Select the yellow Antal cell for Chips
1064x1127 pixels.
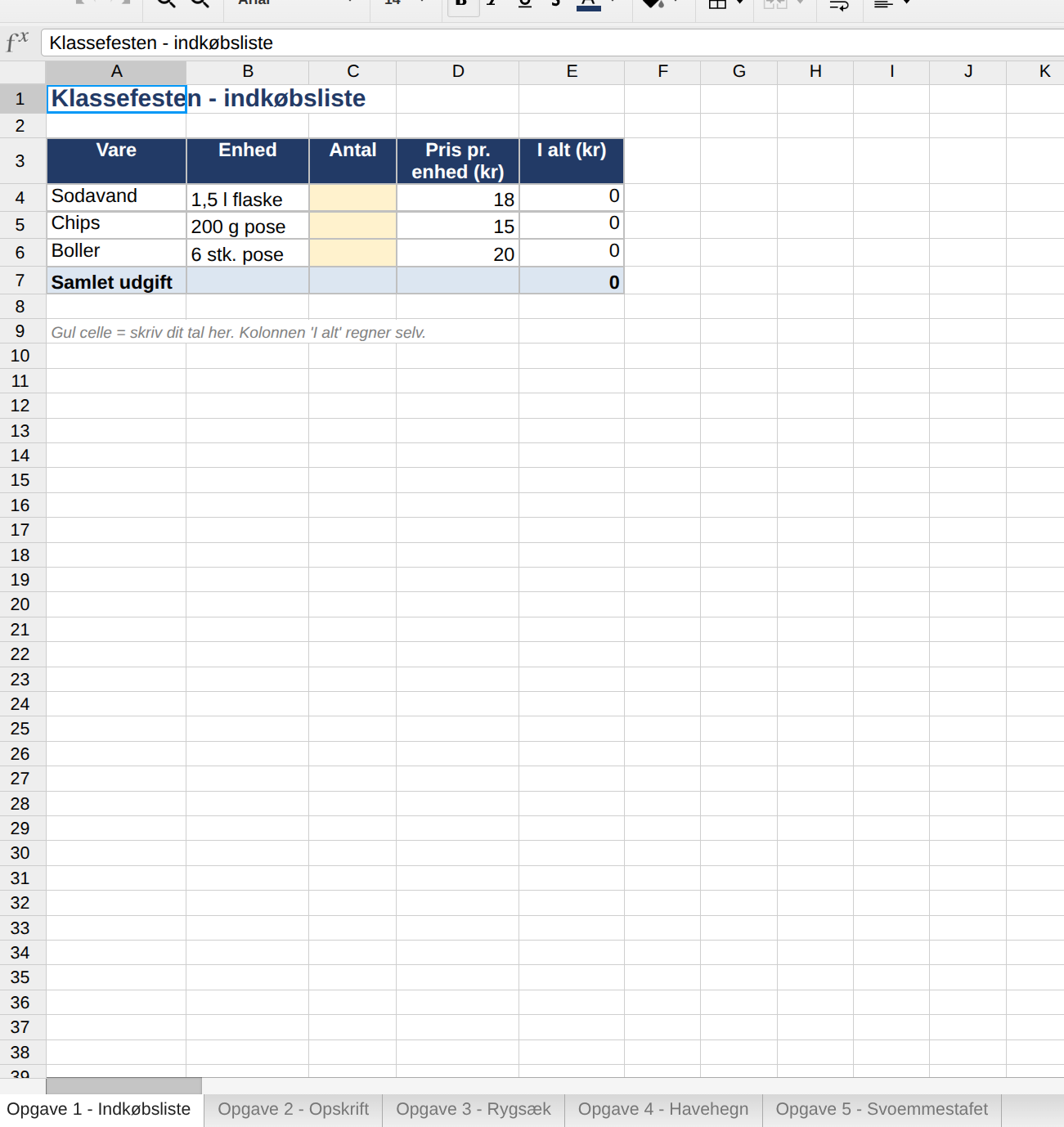[x=352, y=226]
